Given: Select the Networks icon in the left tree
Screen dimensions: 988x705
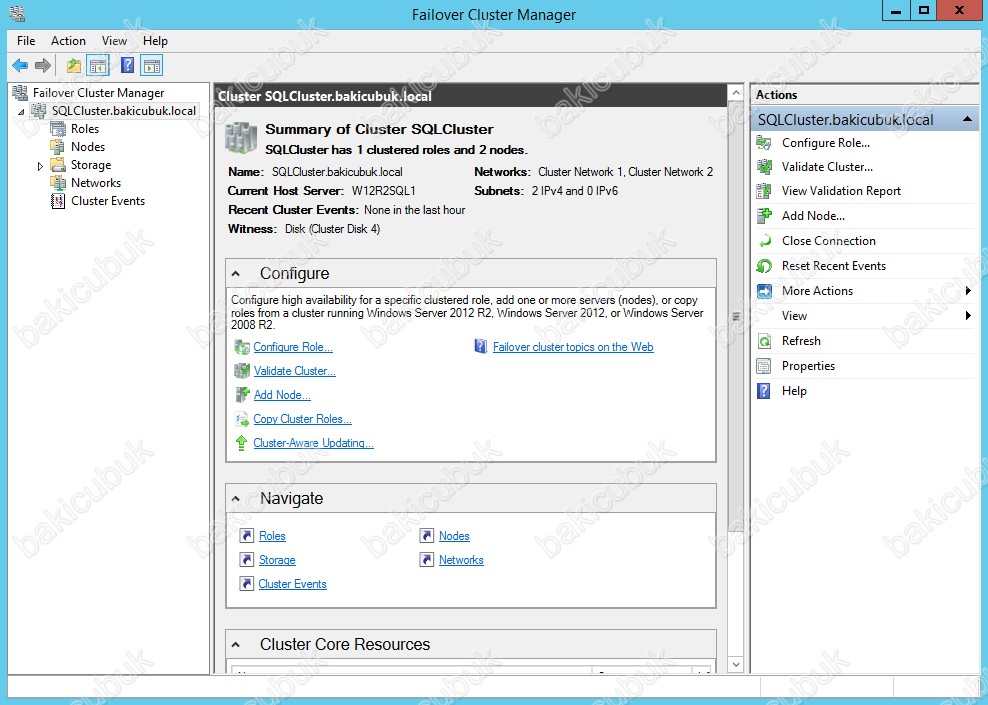Looking at the screenshot, I should [x=58, y=183].
